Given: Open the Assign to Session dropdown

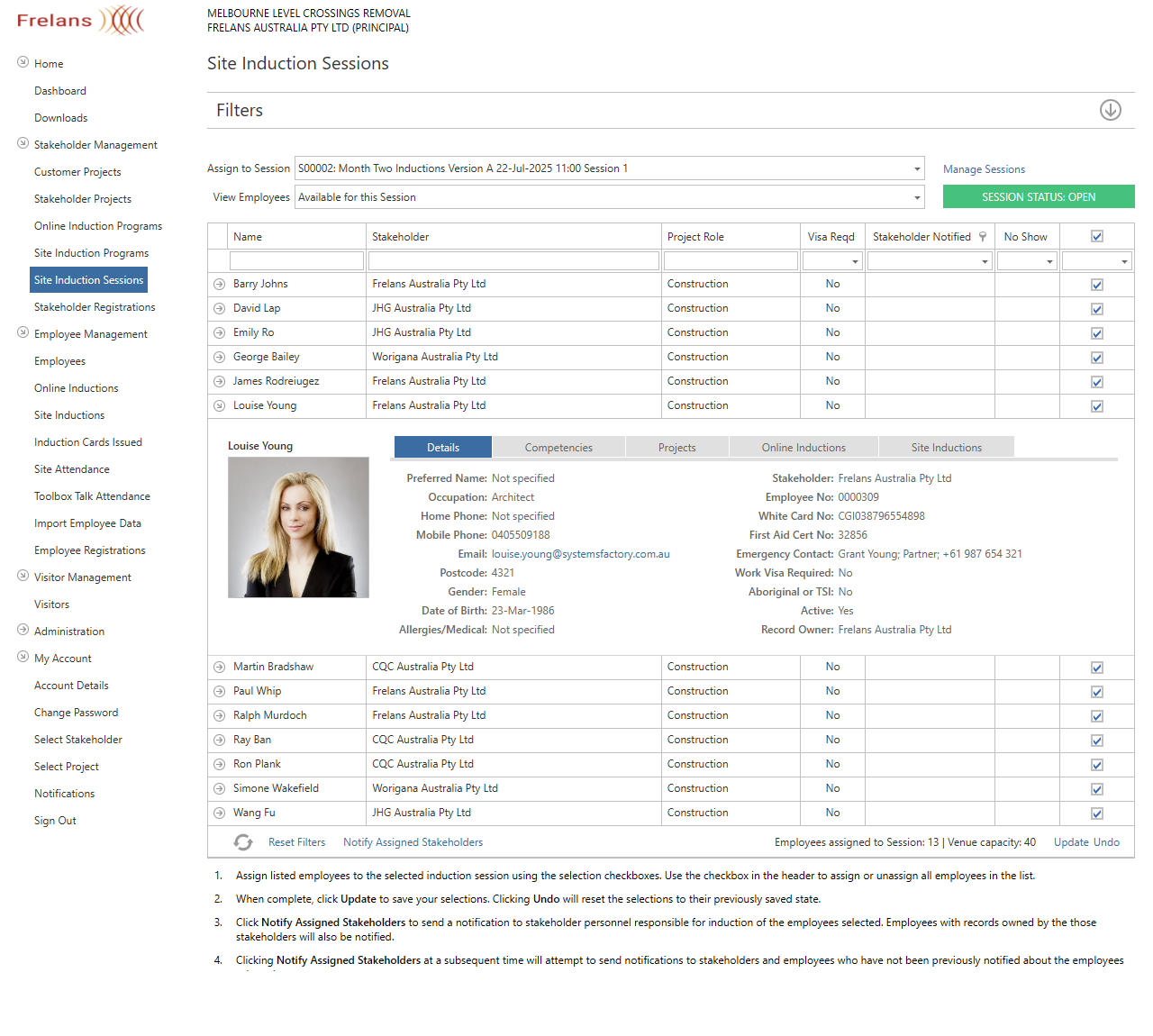Looking at the screenshot, I should tap(917, 168).
